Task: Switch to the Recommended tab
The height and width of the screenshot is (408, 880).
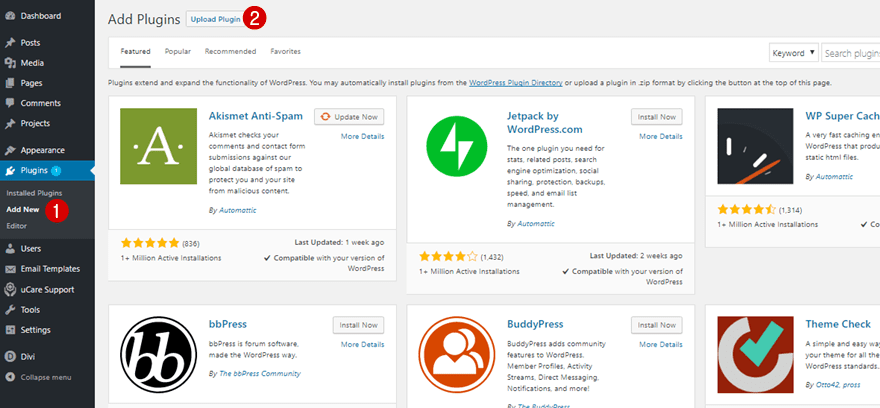Action: pos(230,51)
